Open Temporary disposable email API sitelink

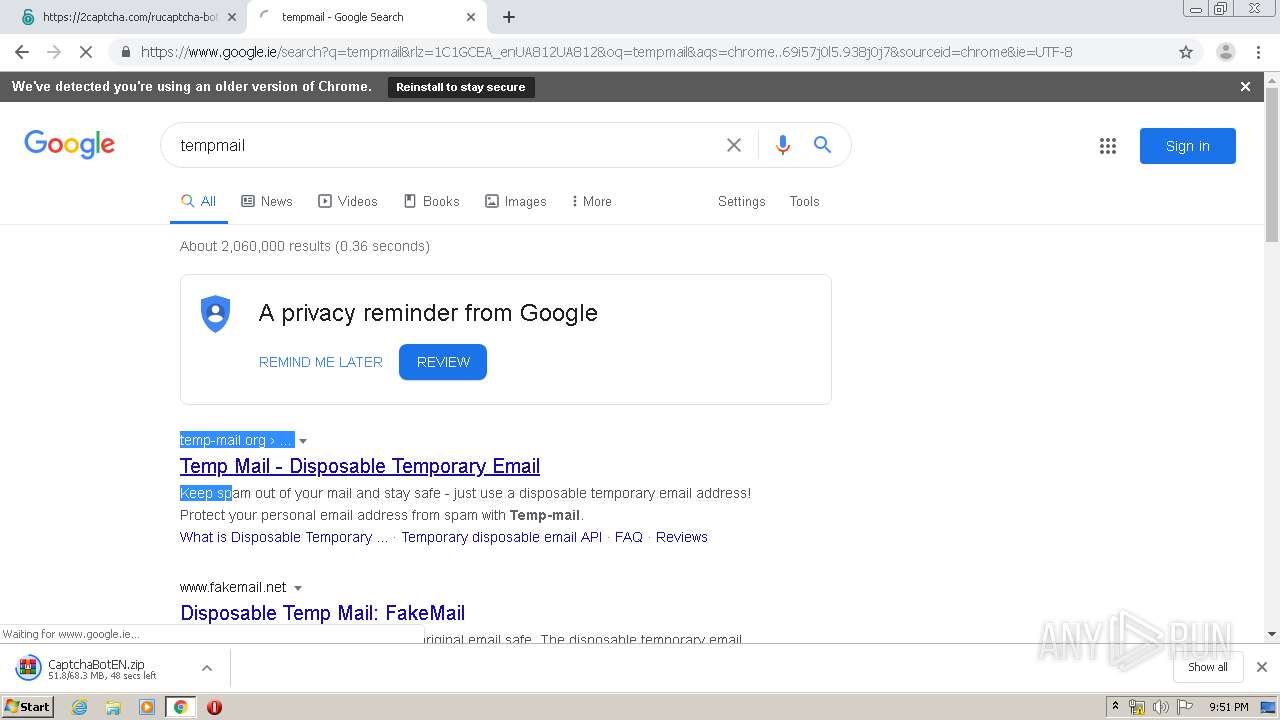click(x=502, y=537)
